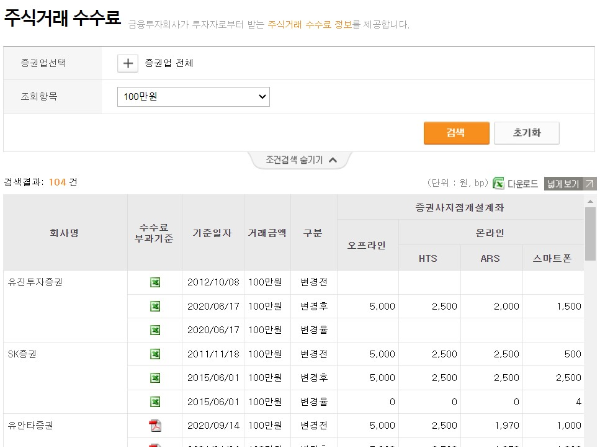Click the ARS column header

[x=490, y=259]
